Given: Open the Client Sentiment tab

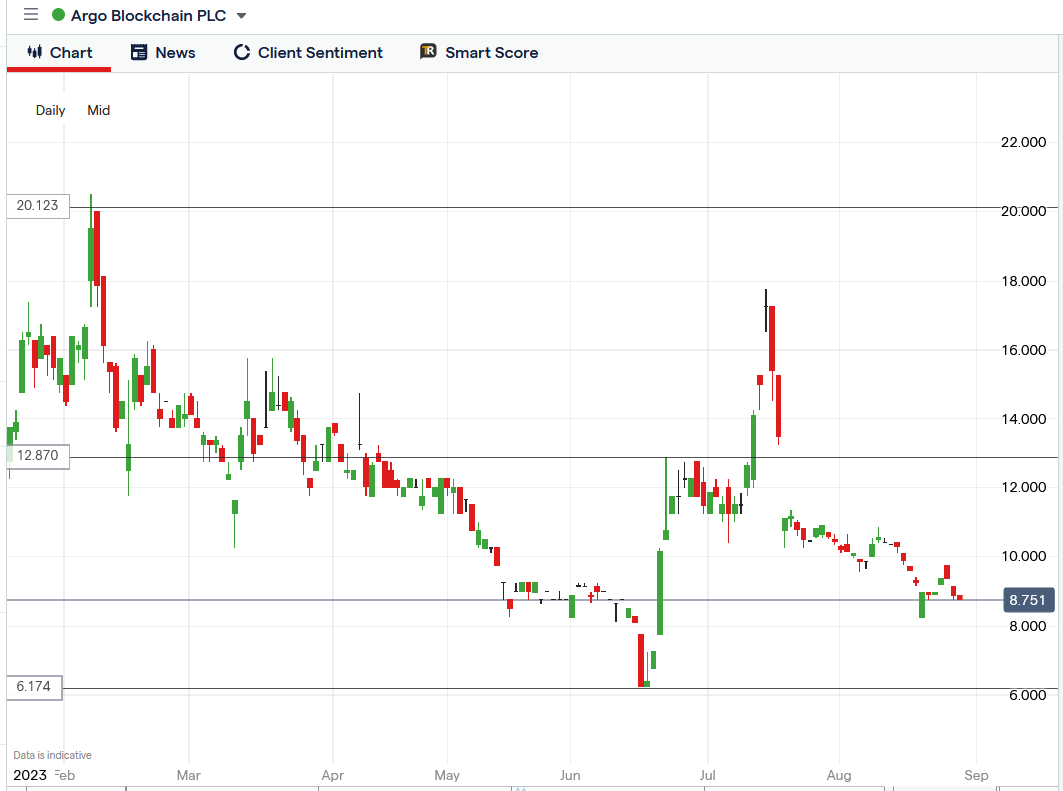Looking at the screenshot, I should pos(308,53).
